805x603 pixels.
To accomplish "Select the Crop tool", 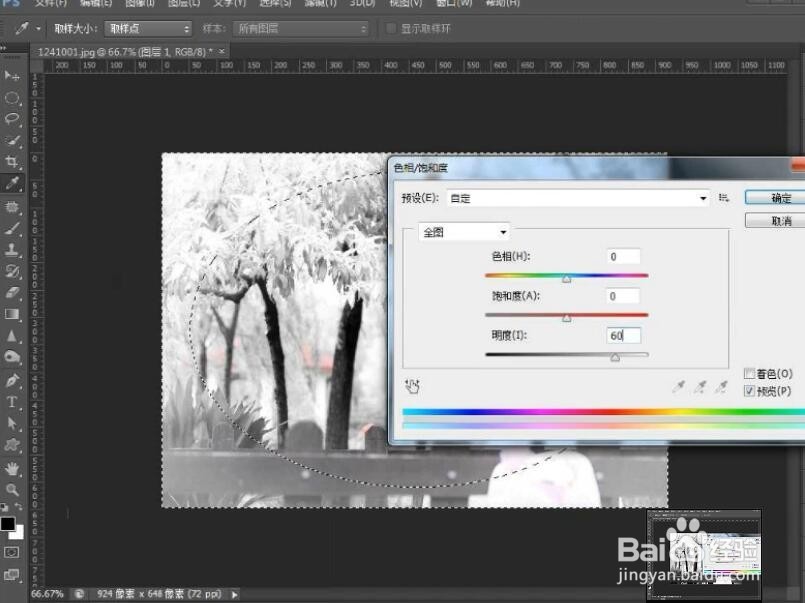I will click(x=11, y=162).
